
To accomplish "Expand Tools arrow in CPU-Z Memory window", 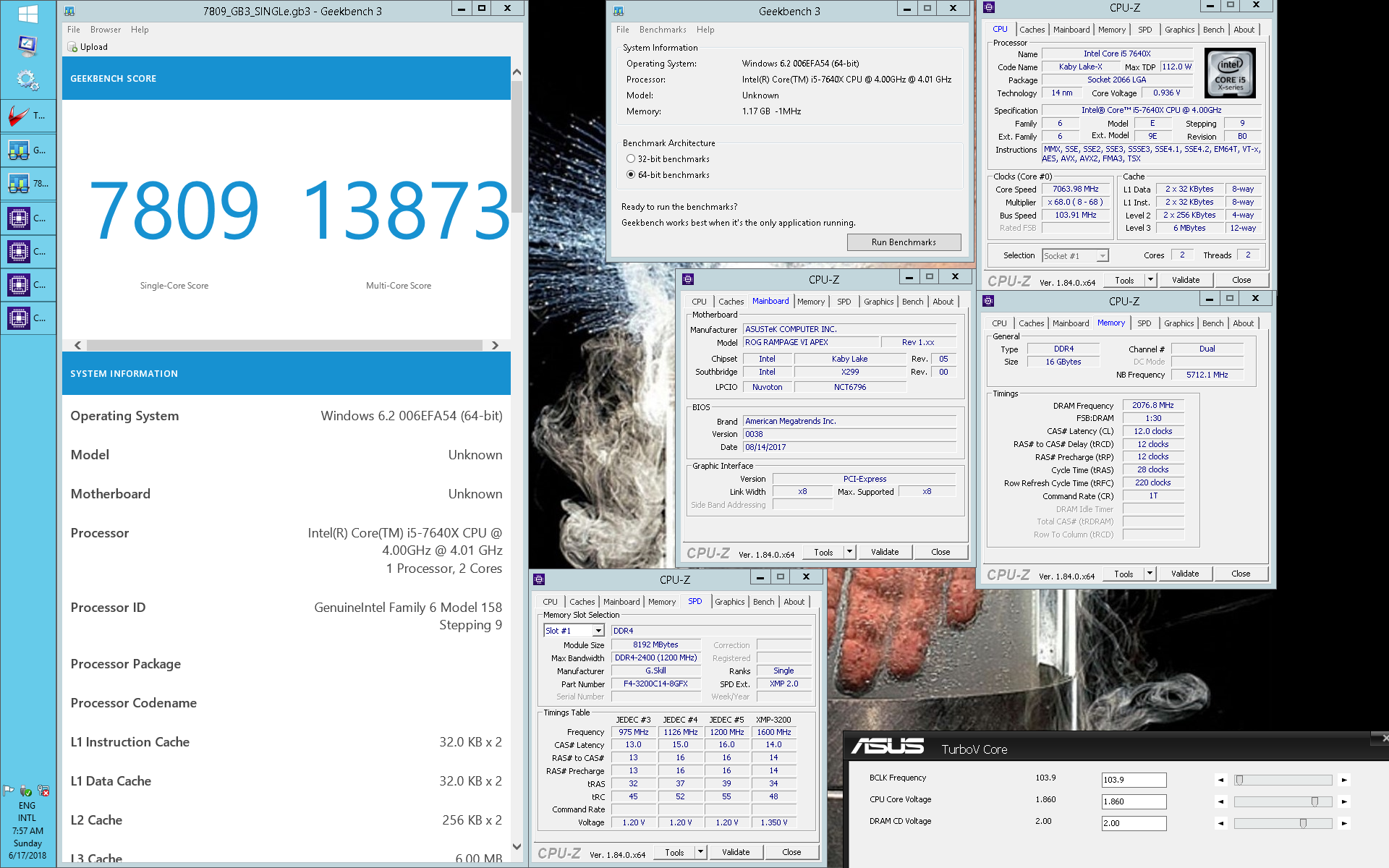I will [1149, 574].
